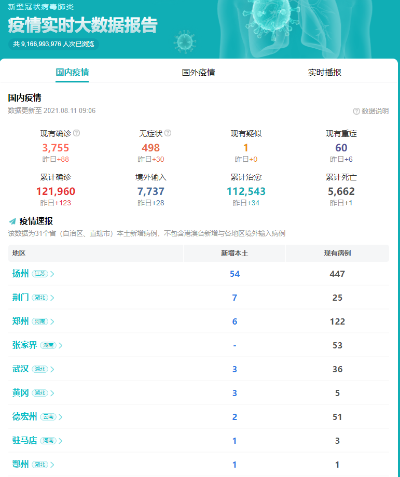Open the 郑州 city link
This screenshot has width=400, height=477.
point(20,321)
